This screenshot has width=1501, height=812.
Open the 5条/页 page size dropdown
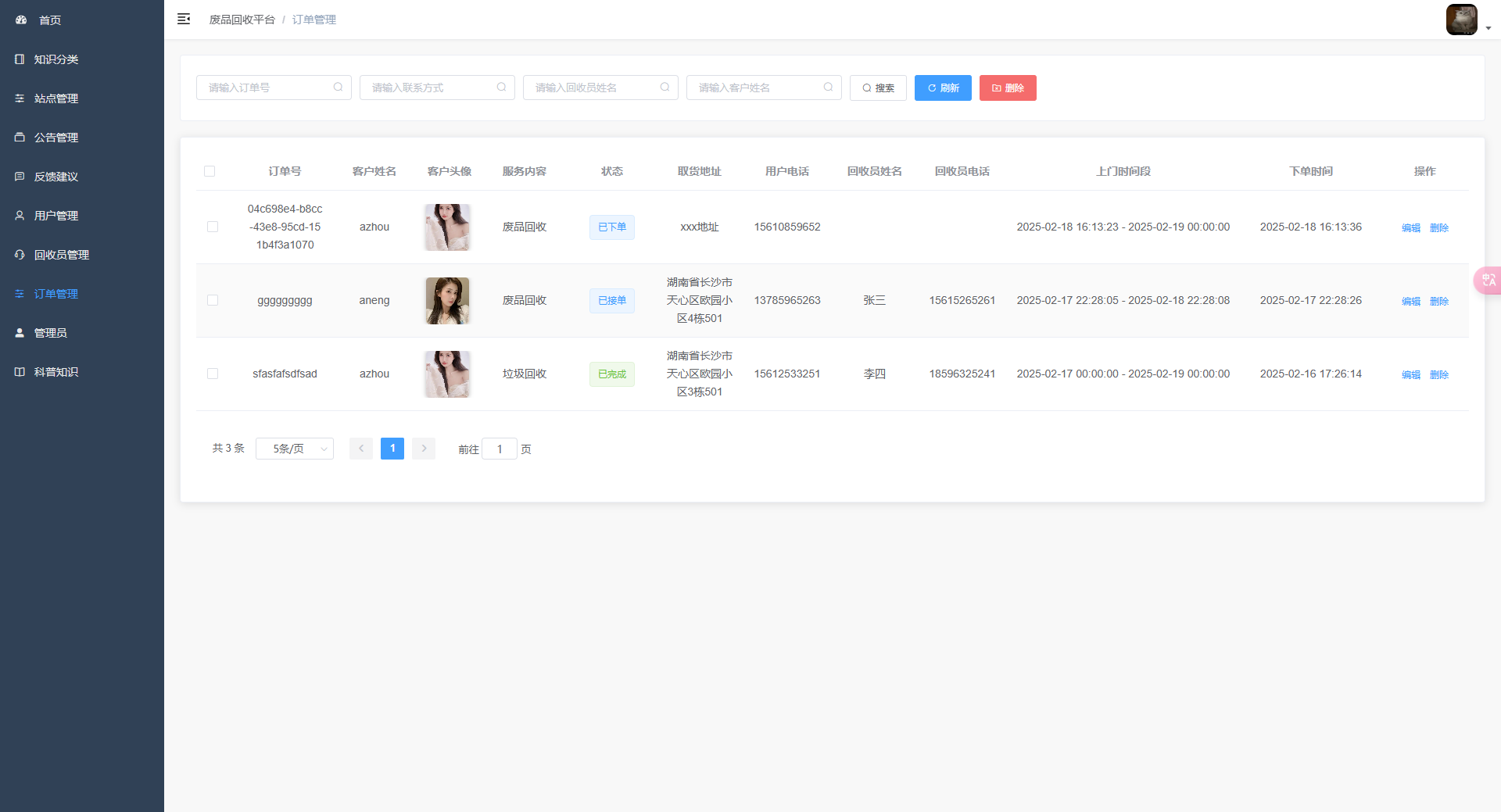pos(295,449)
